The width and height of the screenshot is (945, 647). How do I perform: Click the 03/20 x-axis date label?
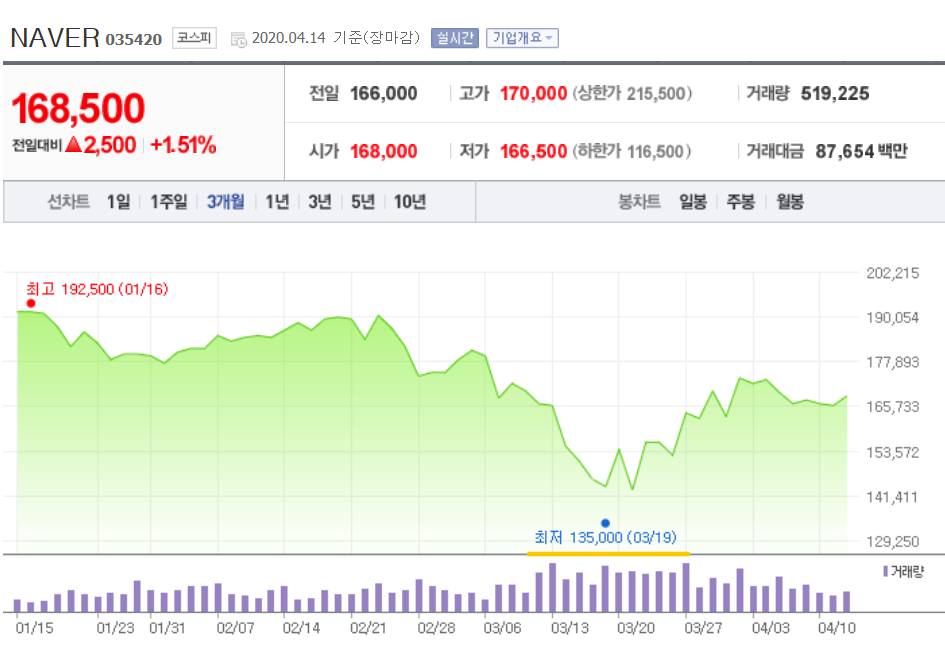[x=636, y=628]
